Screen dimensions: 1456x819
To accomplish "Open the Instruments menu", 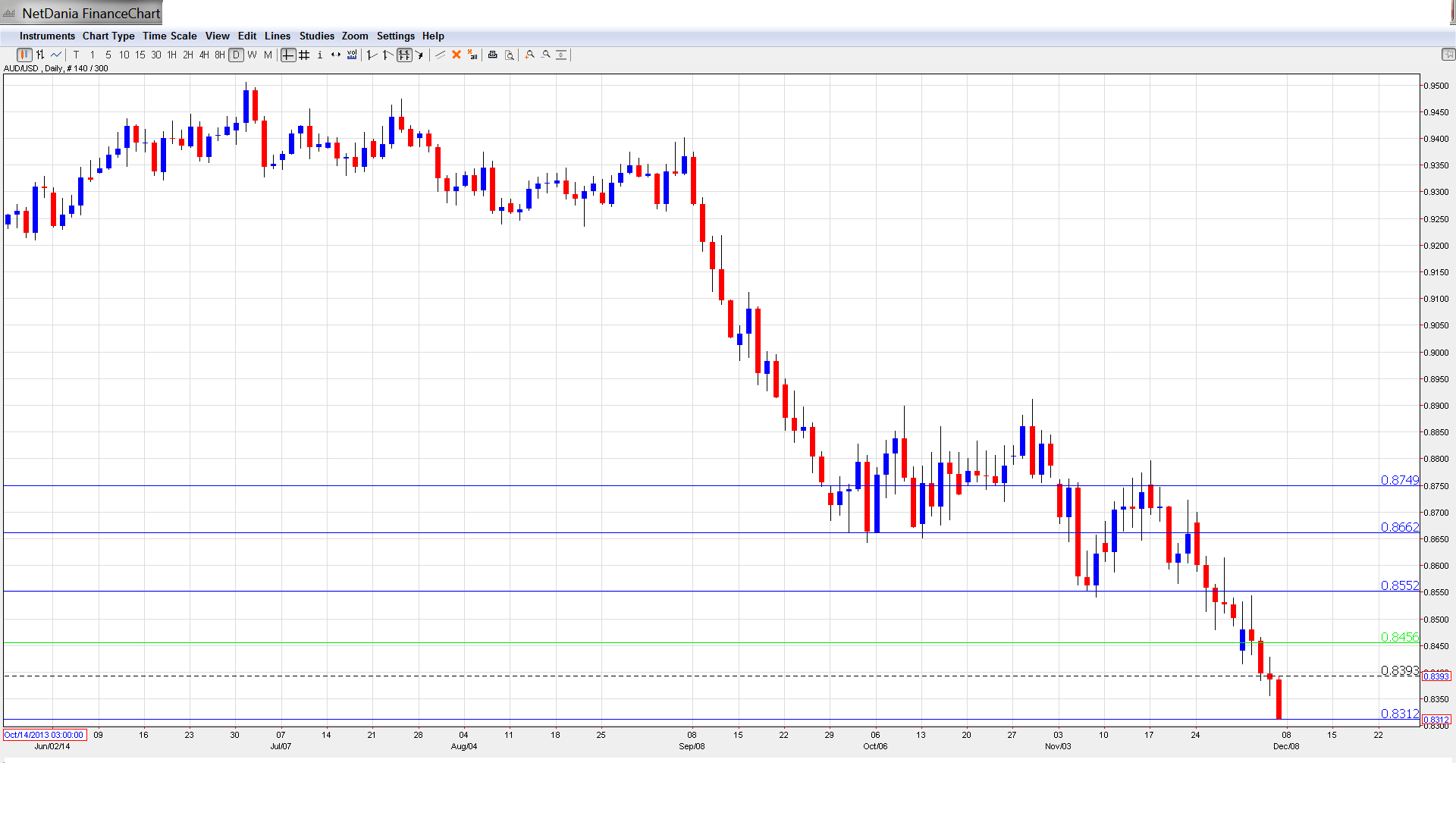I will (x=47, y=36).
